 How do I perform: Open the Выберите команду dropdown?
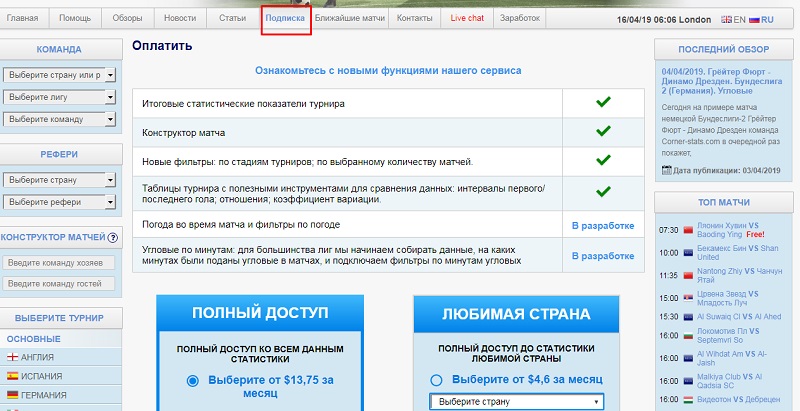[x=60, y=118]
